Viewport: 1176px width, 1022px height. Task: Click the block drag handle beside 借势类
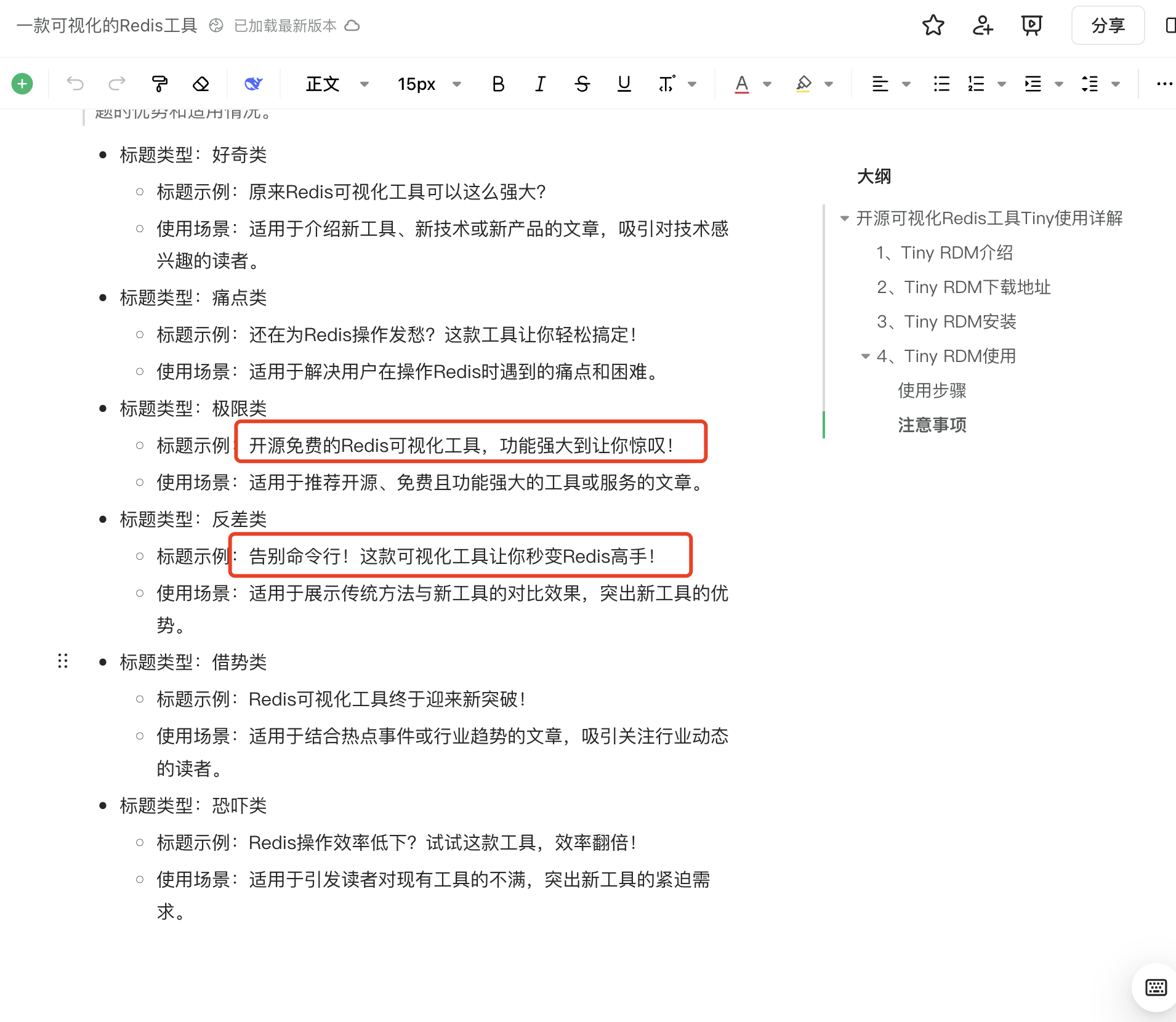tap(63, 661)
